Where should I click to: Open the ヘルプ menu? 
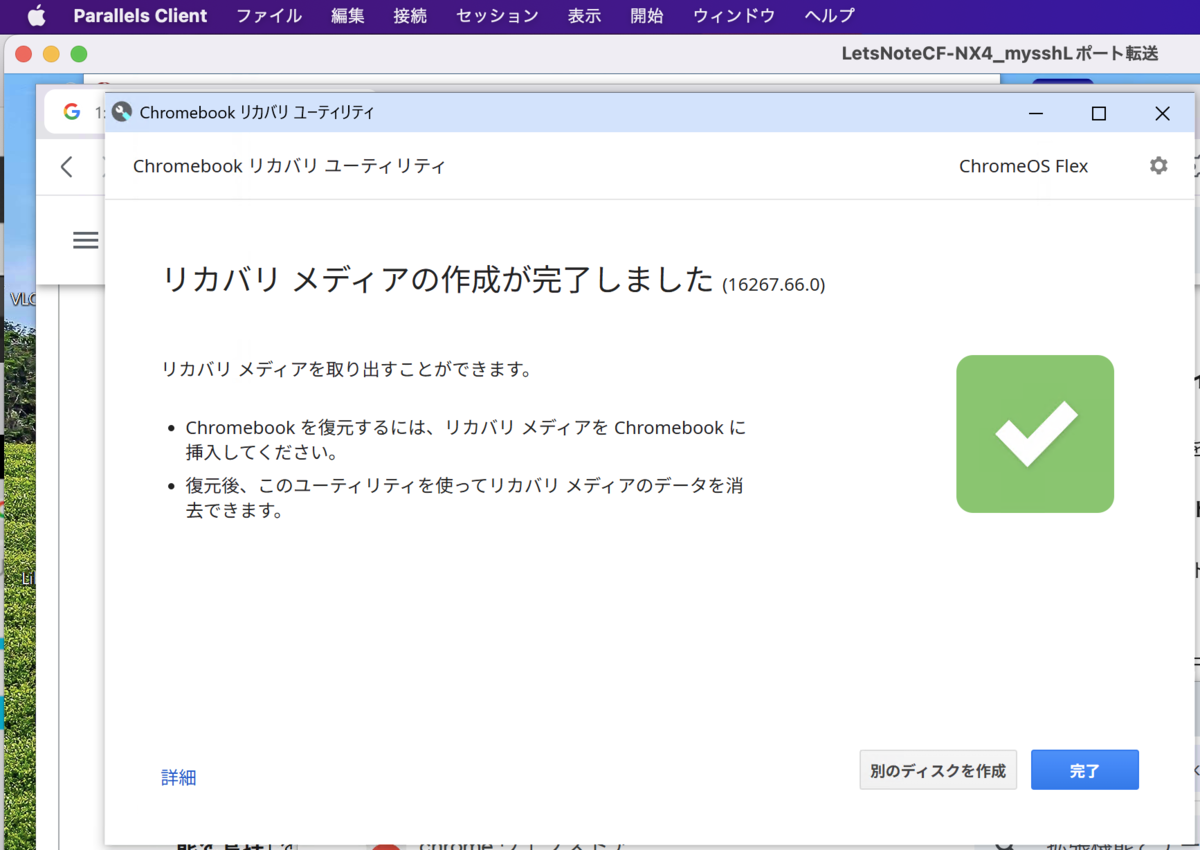coord(829,16)
